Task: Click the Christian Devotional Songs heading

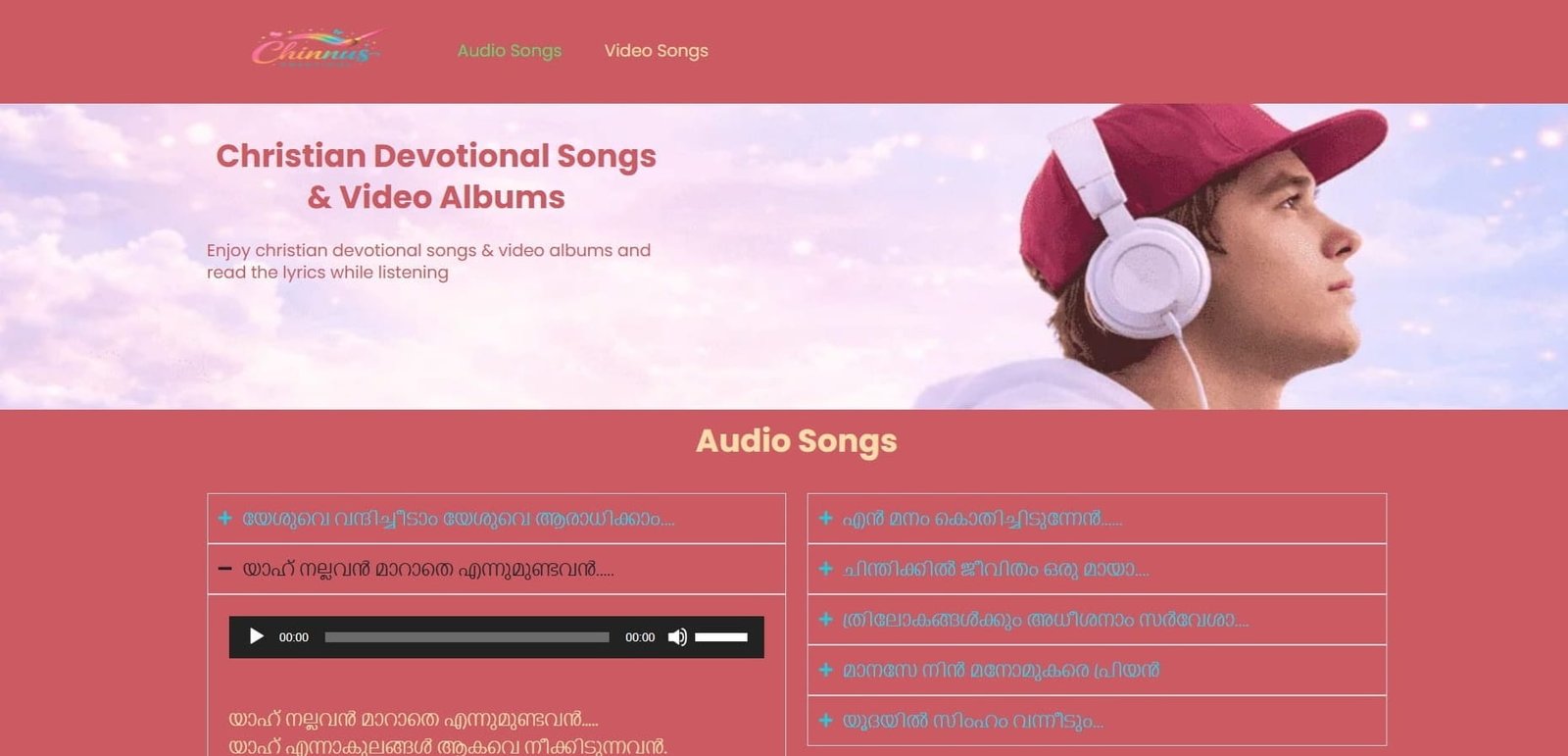Action: (x=436, y=176)
